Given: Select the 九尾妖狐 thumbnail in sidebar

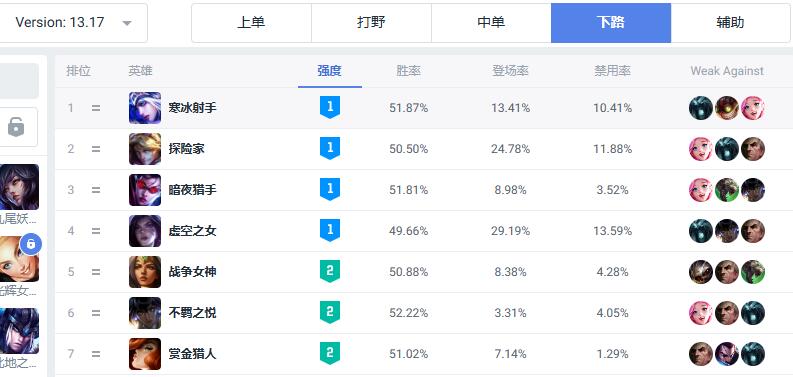Looking at the screenshot, I should coord(19,187).
